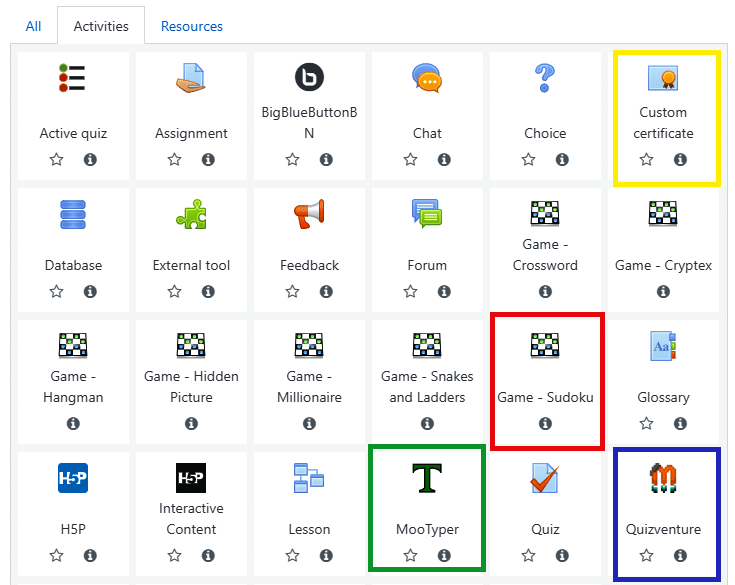
Task: Select the black Interactive Content icon
Action: (x=191, y=478)
